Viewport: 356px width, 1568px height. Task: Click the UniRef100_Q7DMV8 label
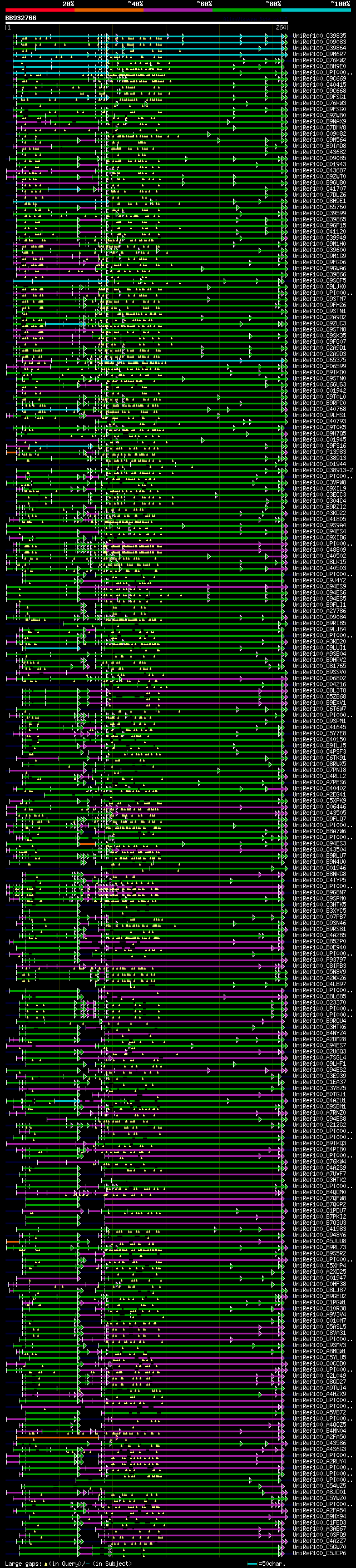point(319,127)
